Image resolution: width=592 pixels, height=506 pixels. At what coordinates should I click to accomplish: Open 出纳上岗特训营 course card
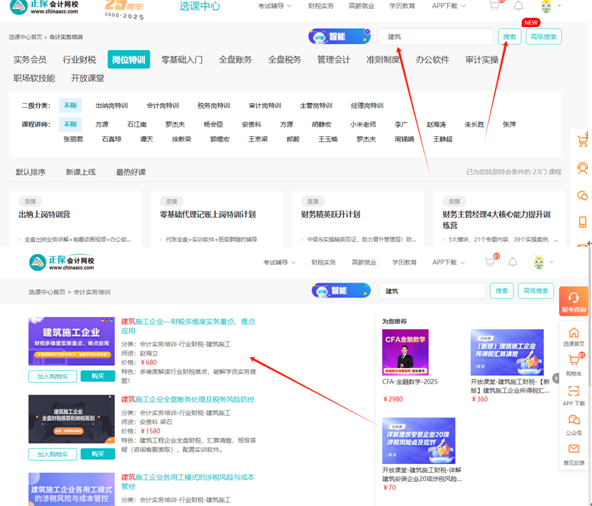point(75,219)
